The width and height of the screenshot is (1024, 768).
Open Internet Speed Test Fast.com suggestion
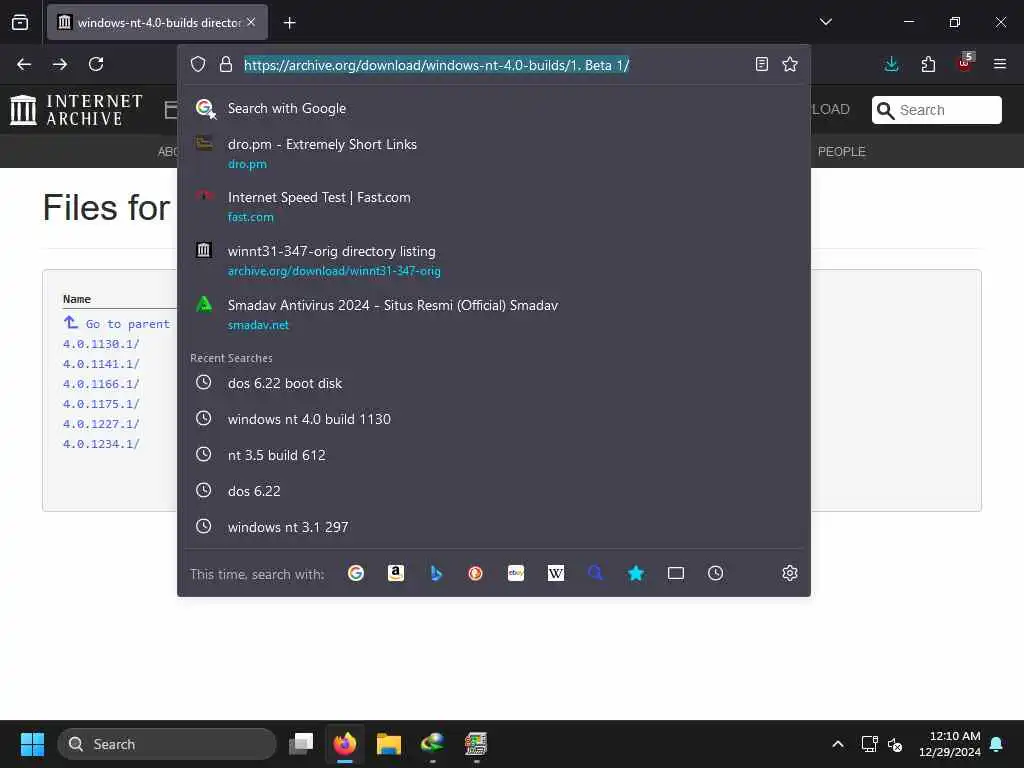[494, 206]
